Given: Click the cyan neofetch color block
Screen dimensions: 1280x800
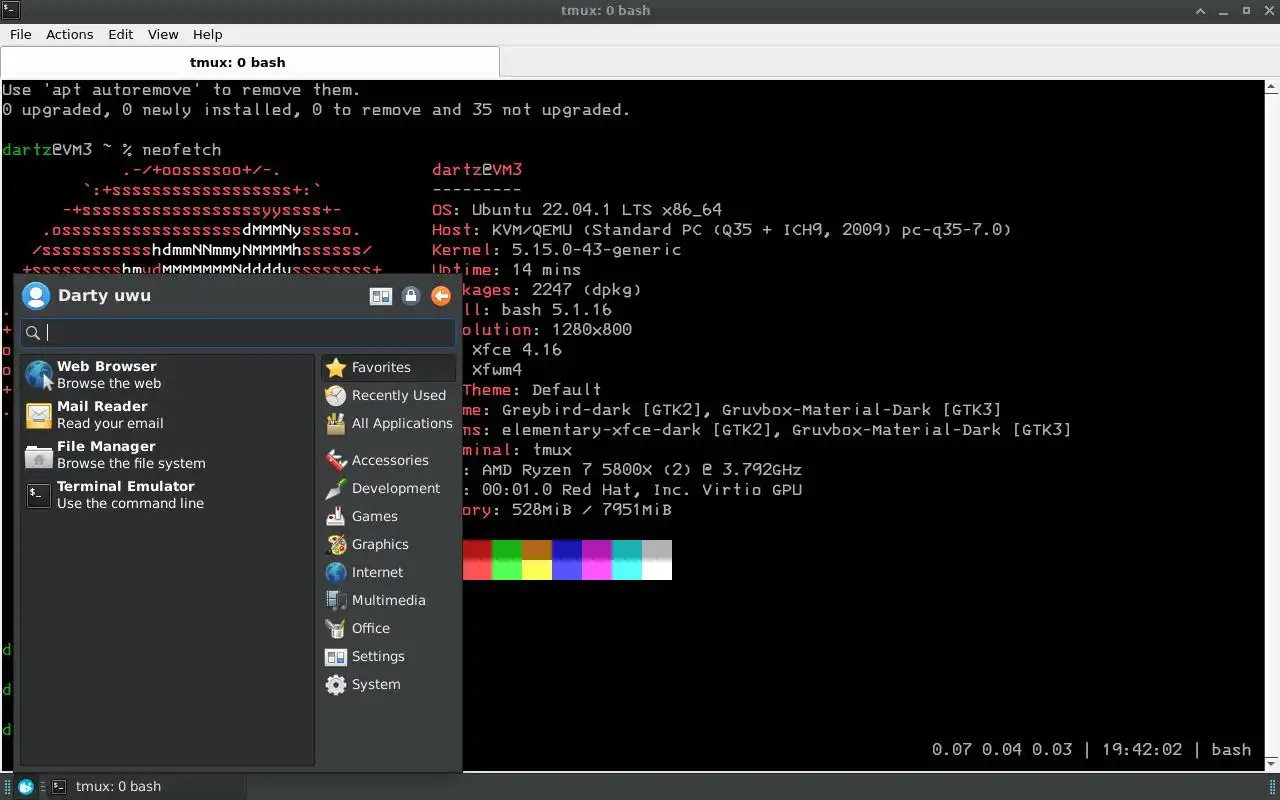Looking at the screenshot, I should [627, 560].
